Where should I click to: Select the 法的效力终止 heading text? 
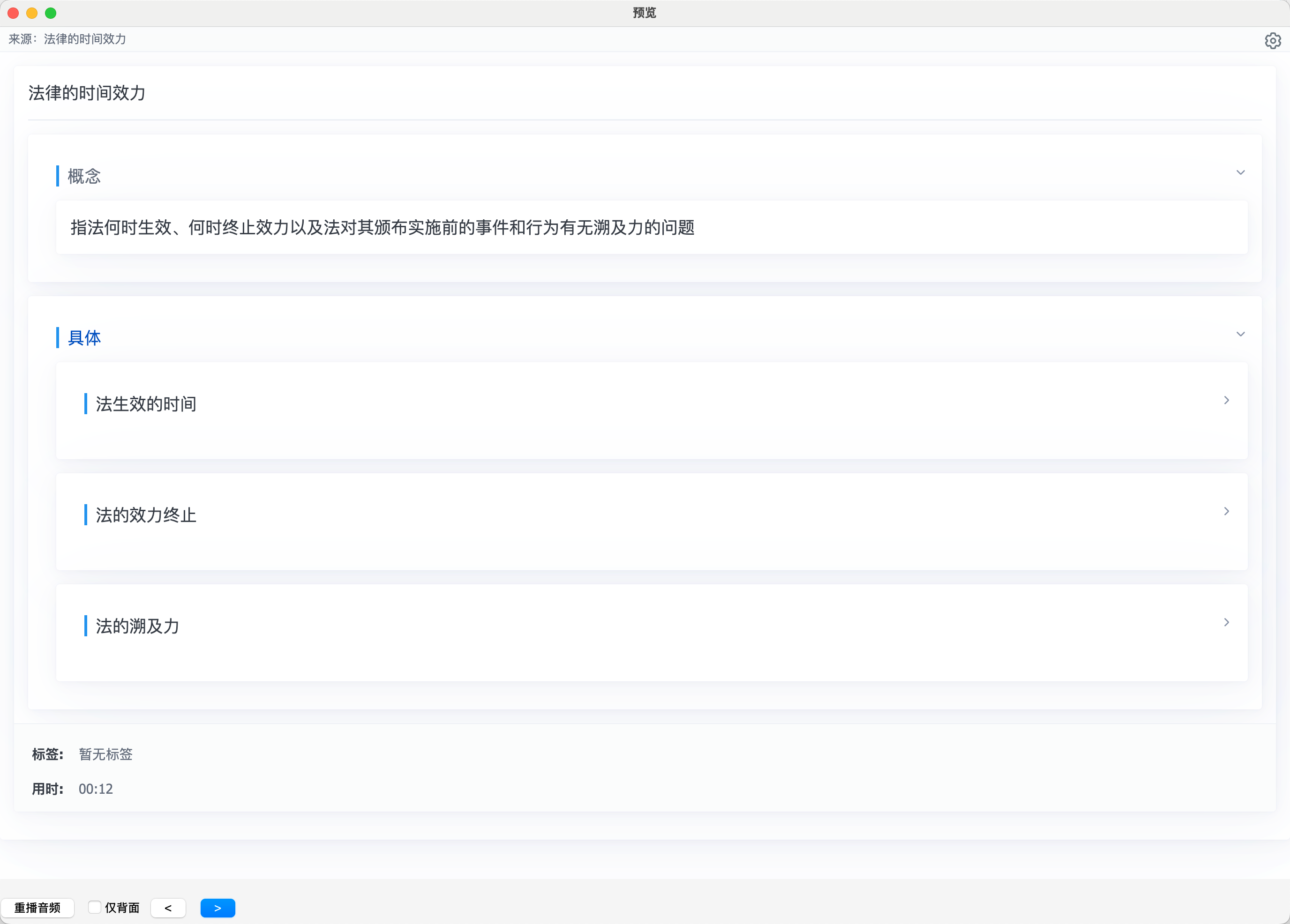[146, 514]
